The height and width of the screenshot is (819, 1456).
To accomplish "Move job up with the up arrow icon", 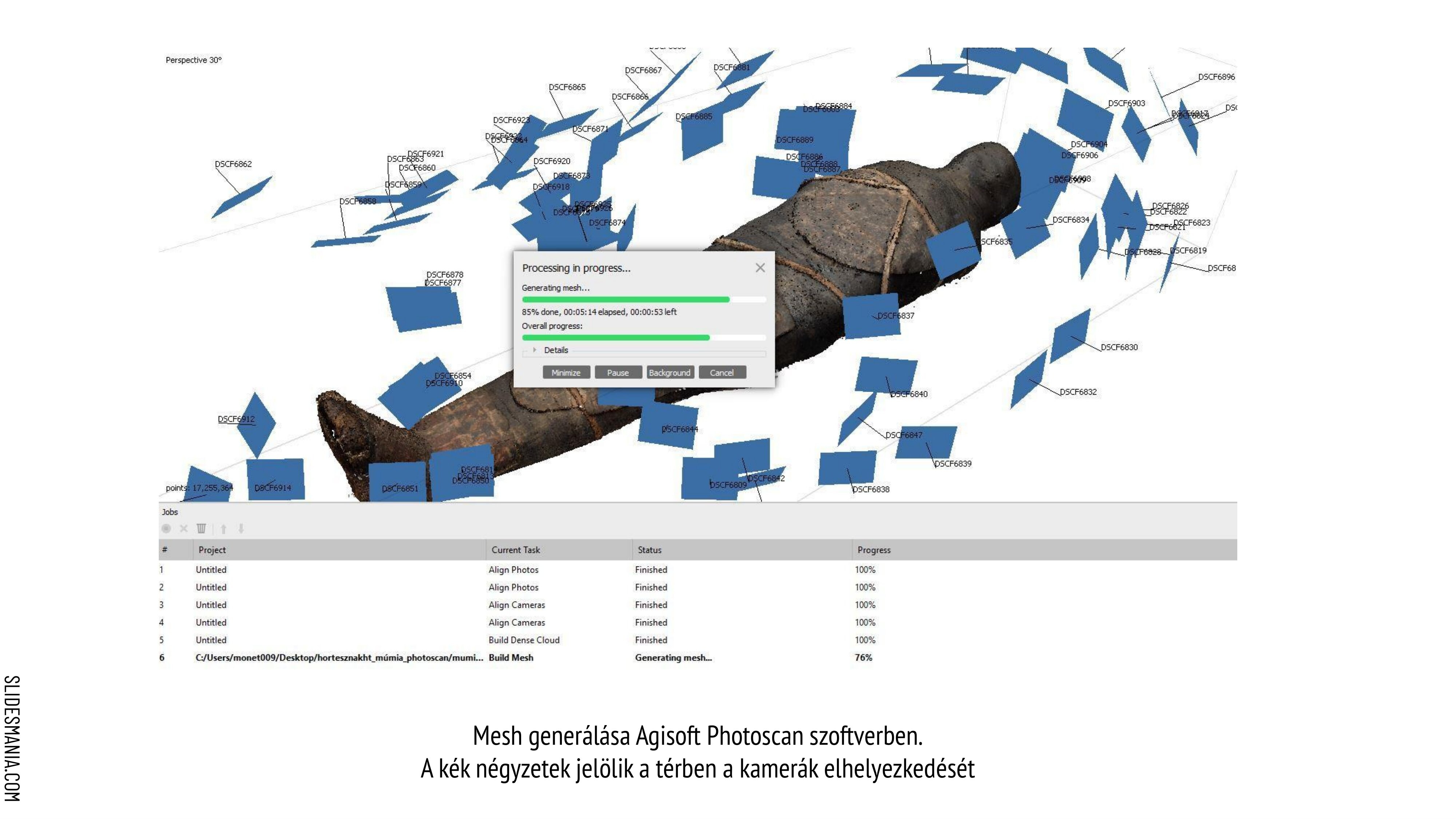I will point(224,529).
